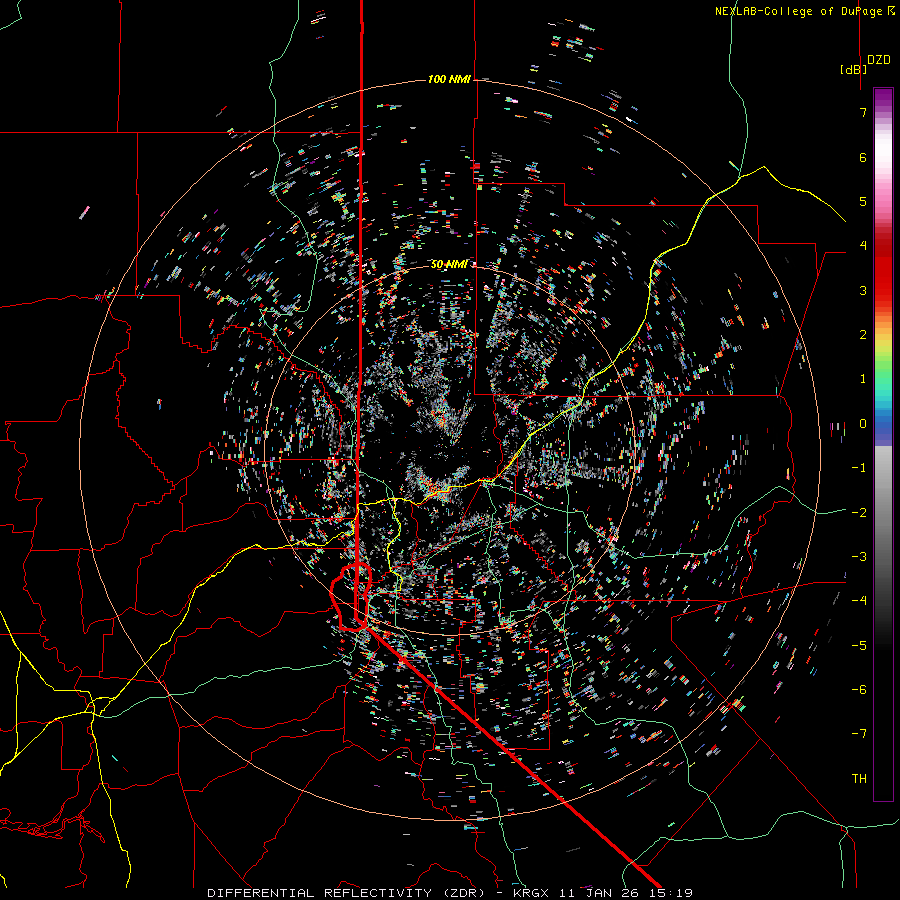This screenshot has width=900, height=900.
Task: Click the DZD legend title
Action: [879, 60]
